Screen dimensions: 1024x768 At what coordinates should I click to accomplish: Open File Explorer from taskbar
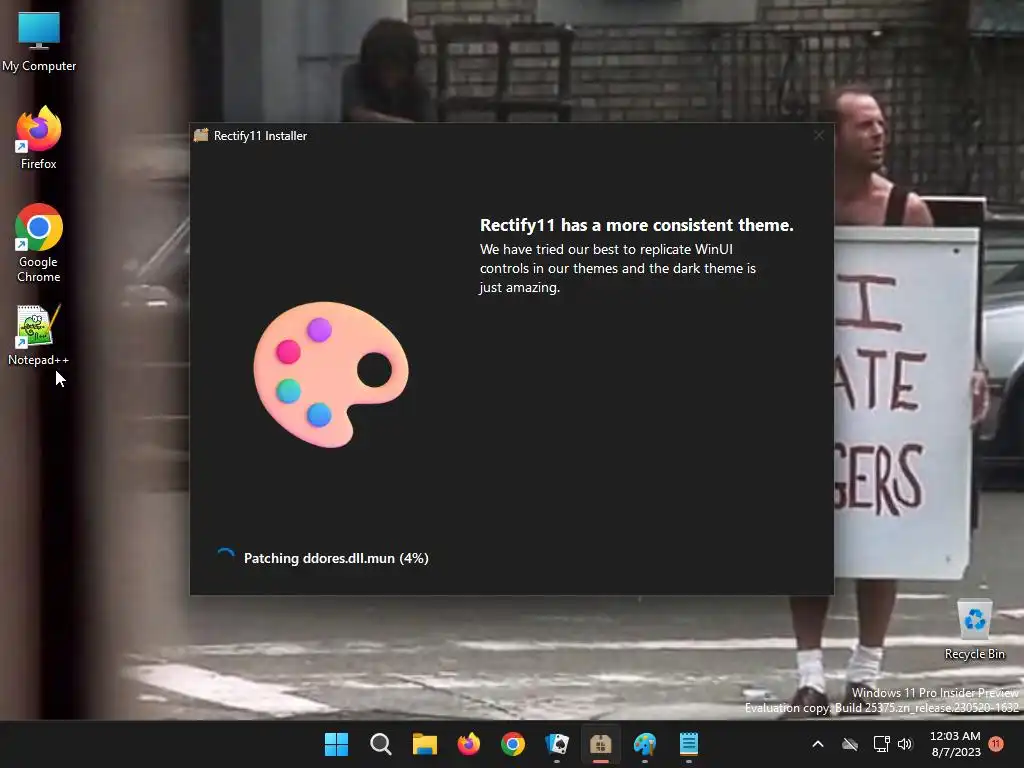[424, 744]
